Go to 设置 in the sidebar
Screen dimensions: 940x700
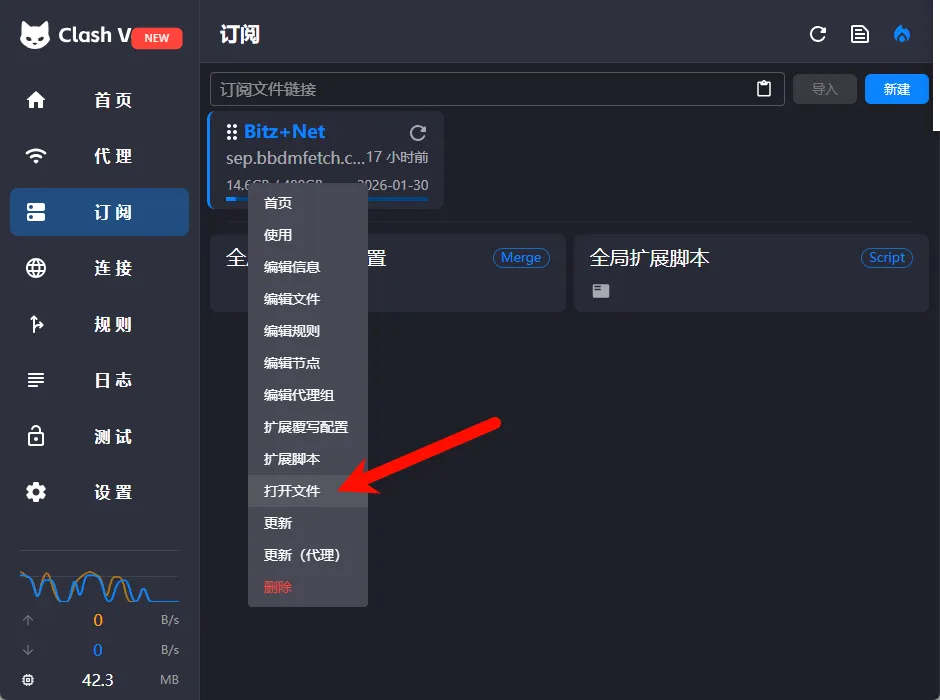(x=100, y=493)
